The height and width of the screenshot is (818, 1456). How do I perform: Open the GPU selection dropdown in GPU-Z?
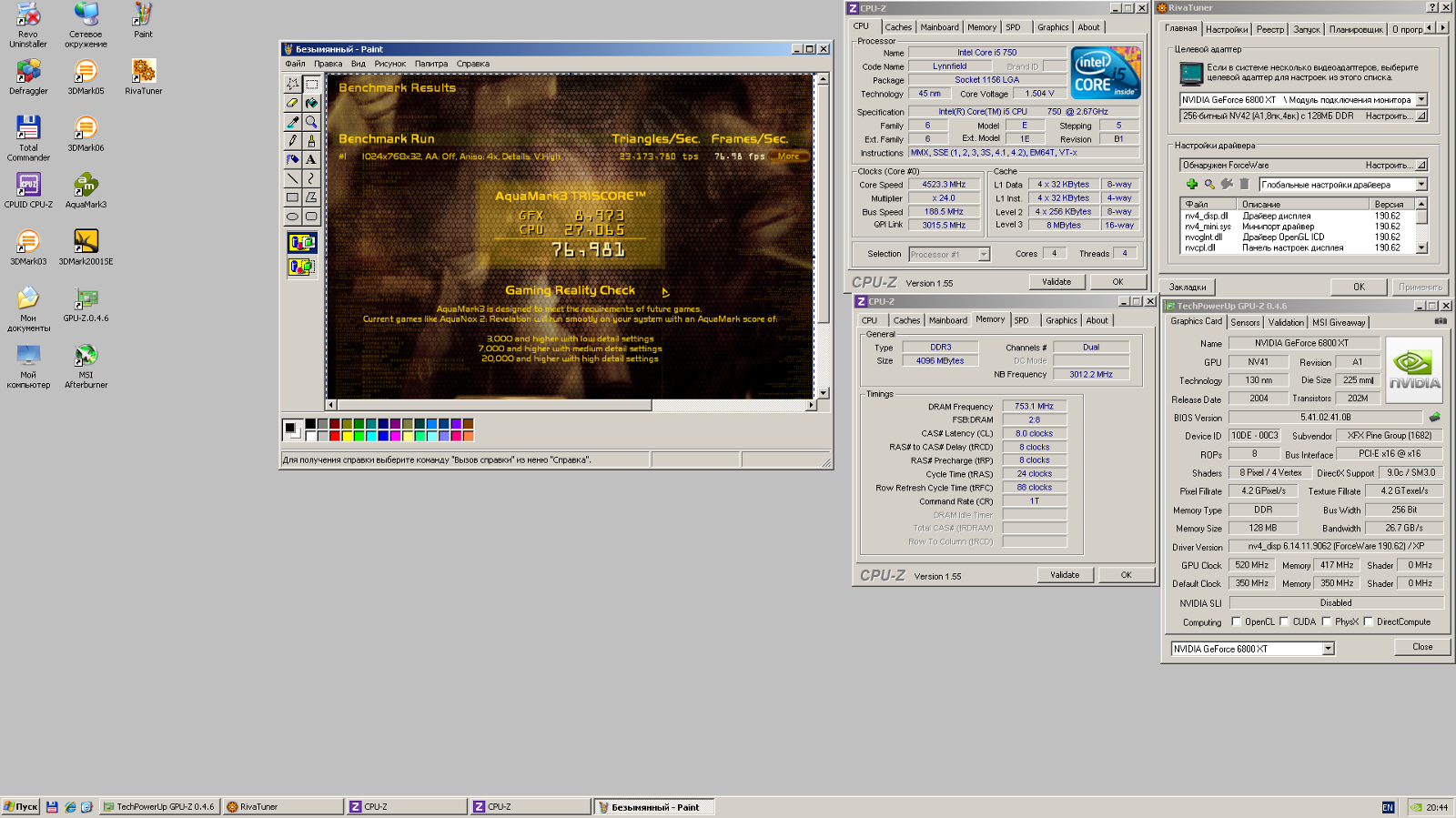pyautogui.click(x=1328, y=649)
